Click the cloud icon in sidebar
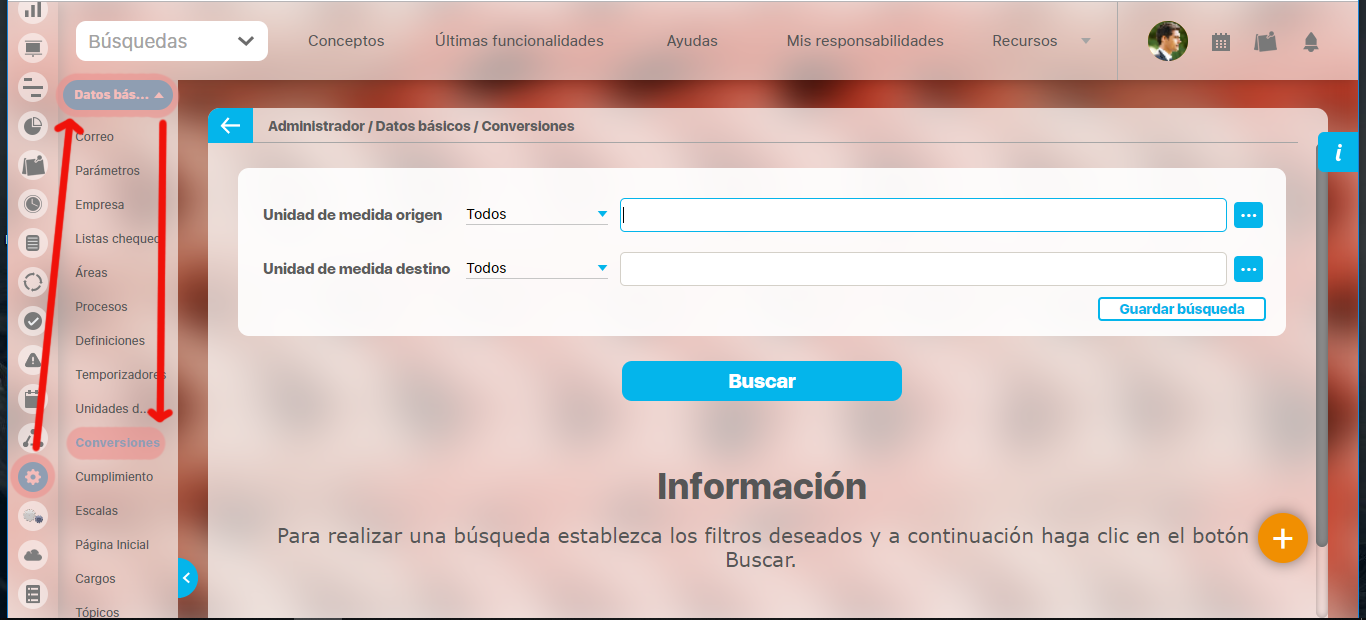Screen dimensions: 1366x620 point(33,555)
